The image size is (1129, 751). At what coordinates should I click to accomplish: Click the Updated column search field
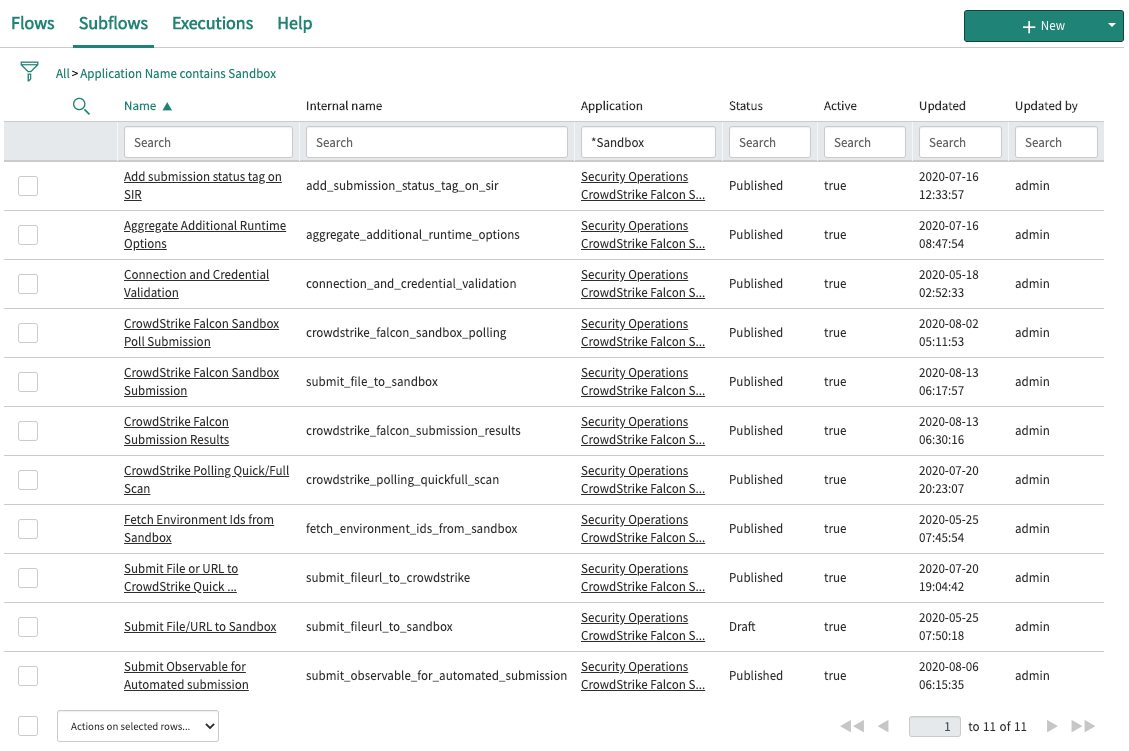pos(960,143)
